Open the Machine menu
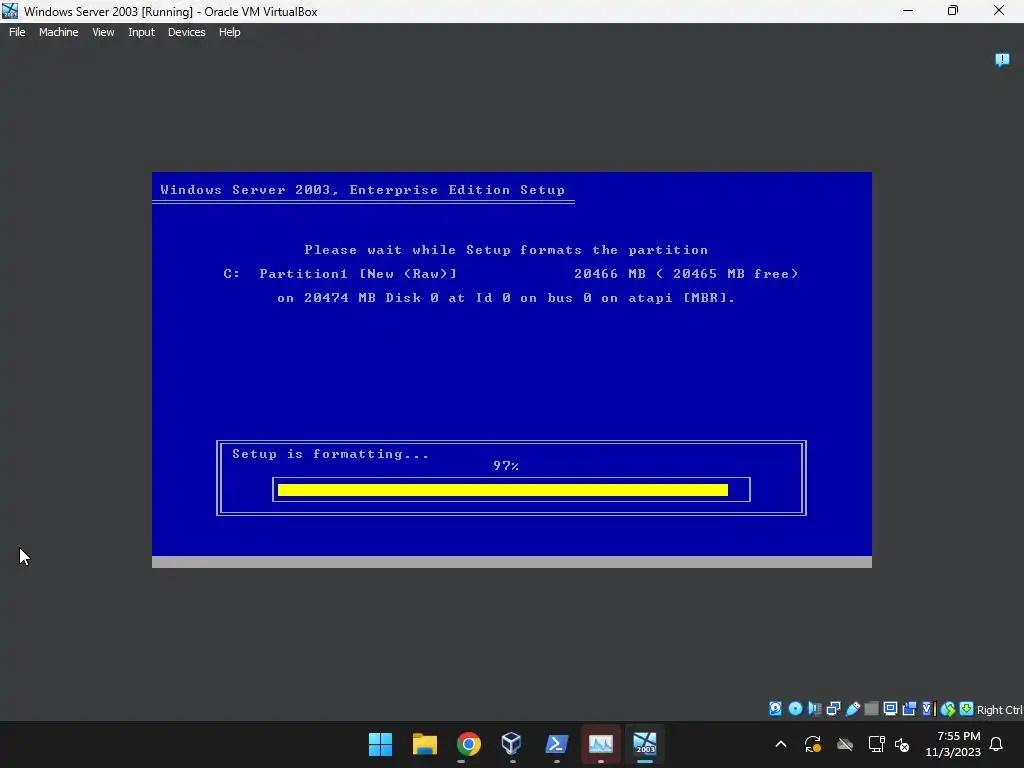Image resolution: width=1024 pixels, height=768 pixels. tap(59, 32)
